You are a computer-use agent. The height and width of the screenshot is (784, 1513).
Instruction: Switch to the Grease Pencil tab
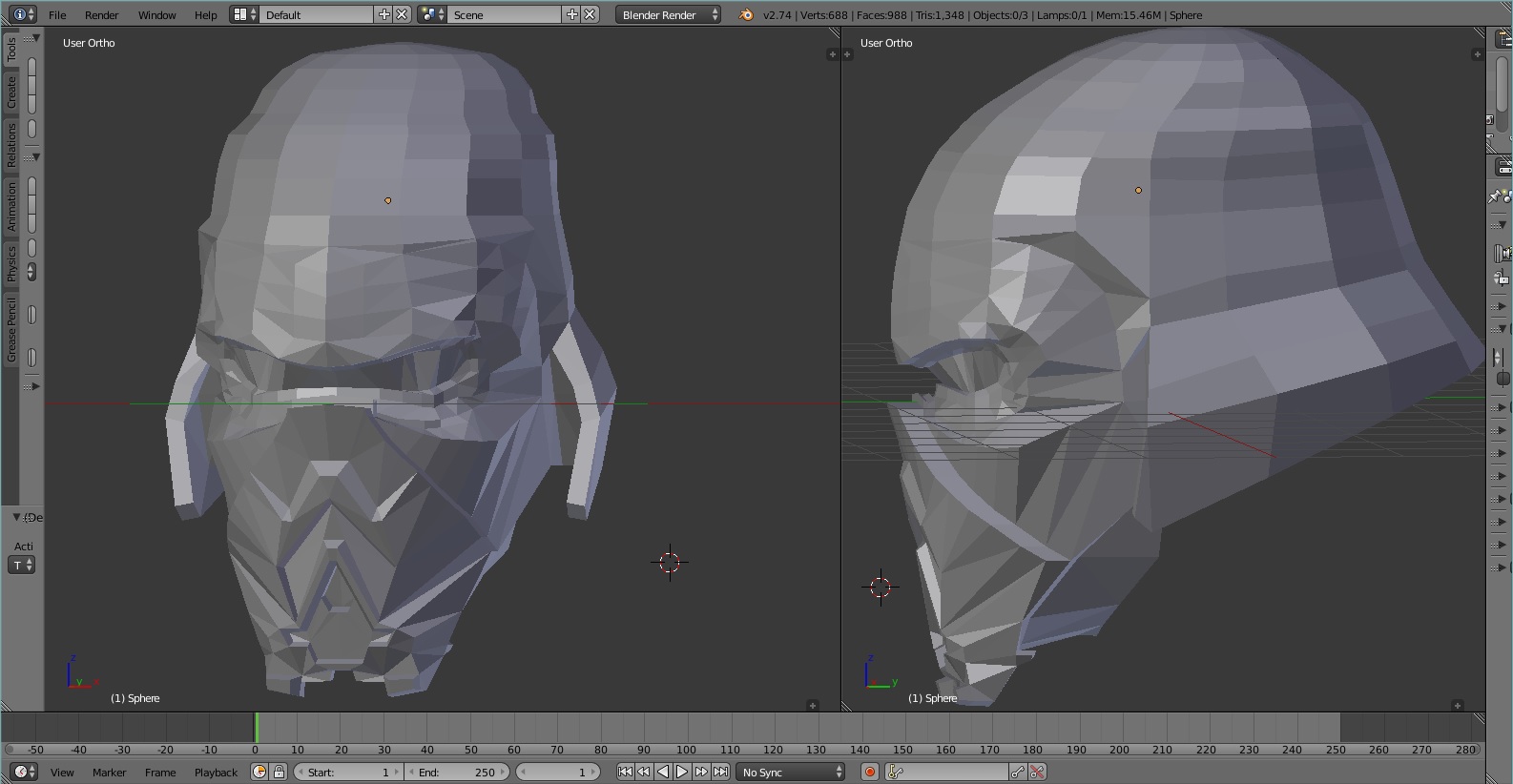click(x=11, y=330)
